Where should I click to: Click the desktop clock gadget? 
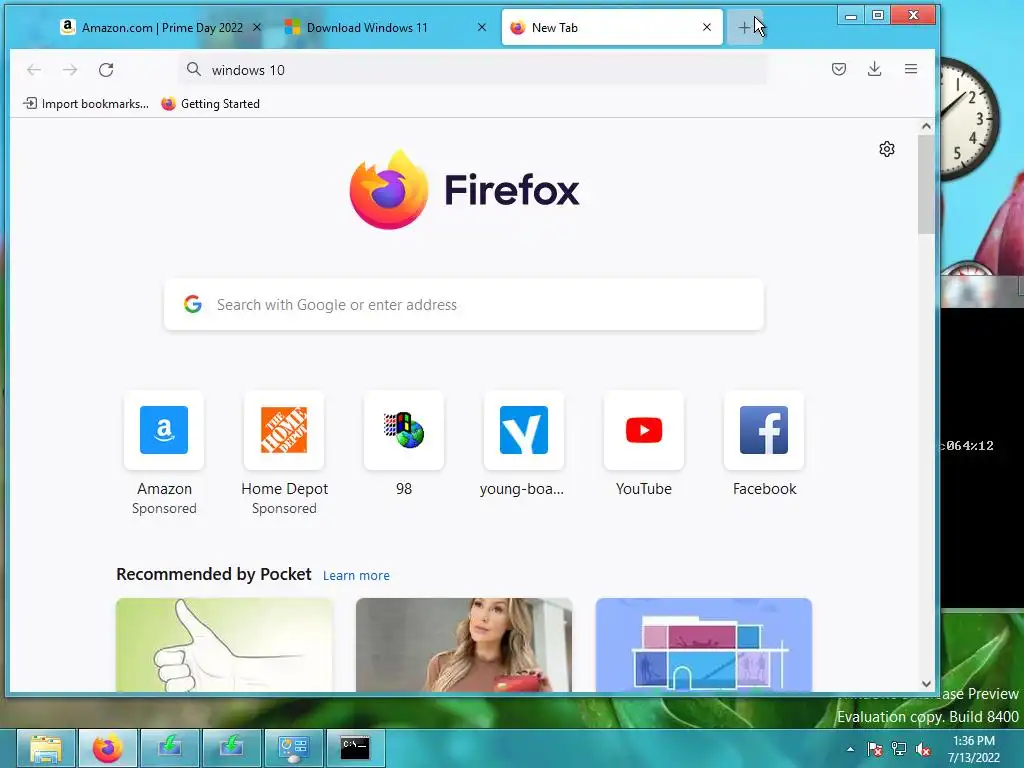click(x=968, y=118)
